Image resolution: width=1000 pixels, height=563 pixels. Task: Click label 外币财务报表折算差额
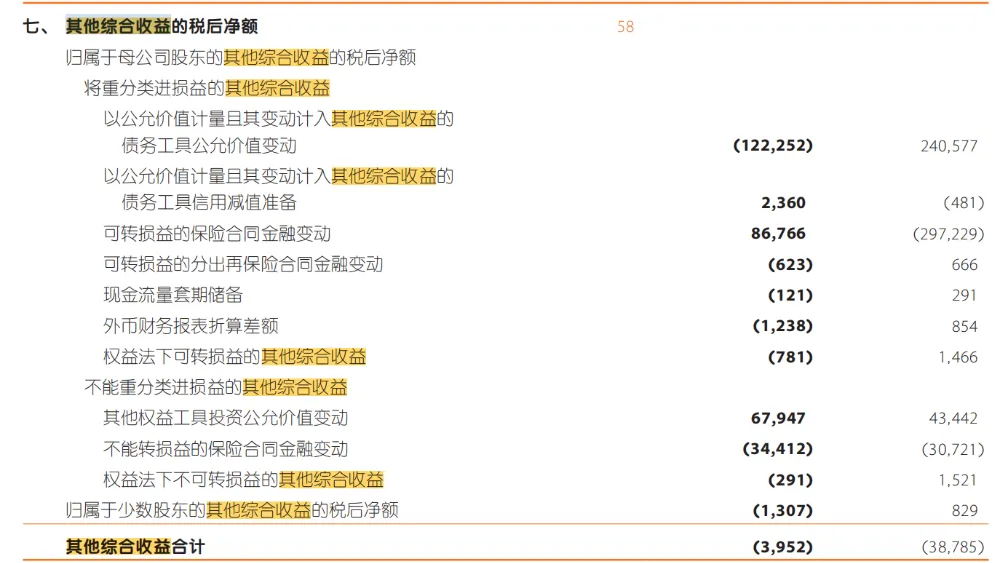[191, 326]
